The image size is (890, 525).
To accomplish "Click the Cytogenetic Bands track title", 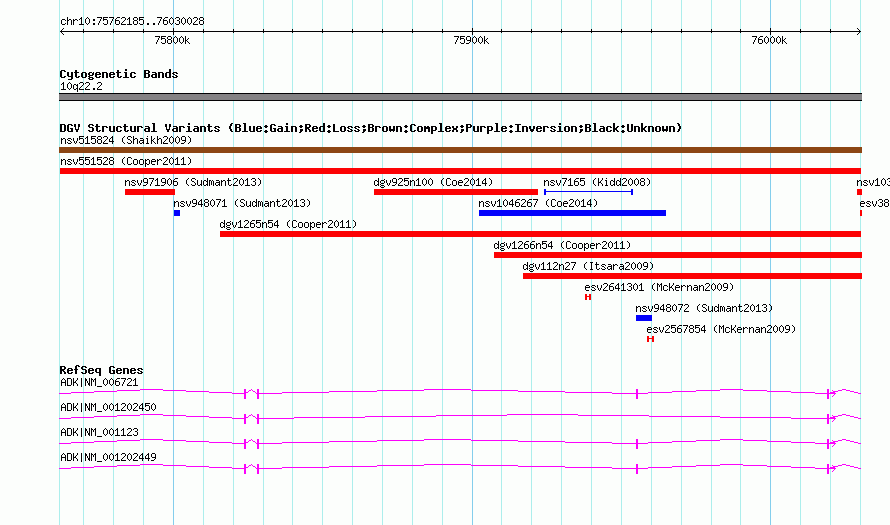I will [119, 74].
